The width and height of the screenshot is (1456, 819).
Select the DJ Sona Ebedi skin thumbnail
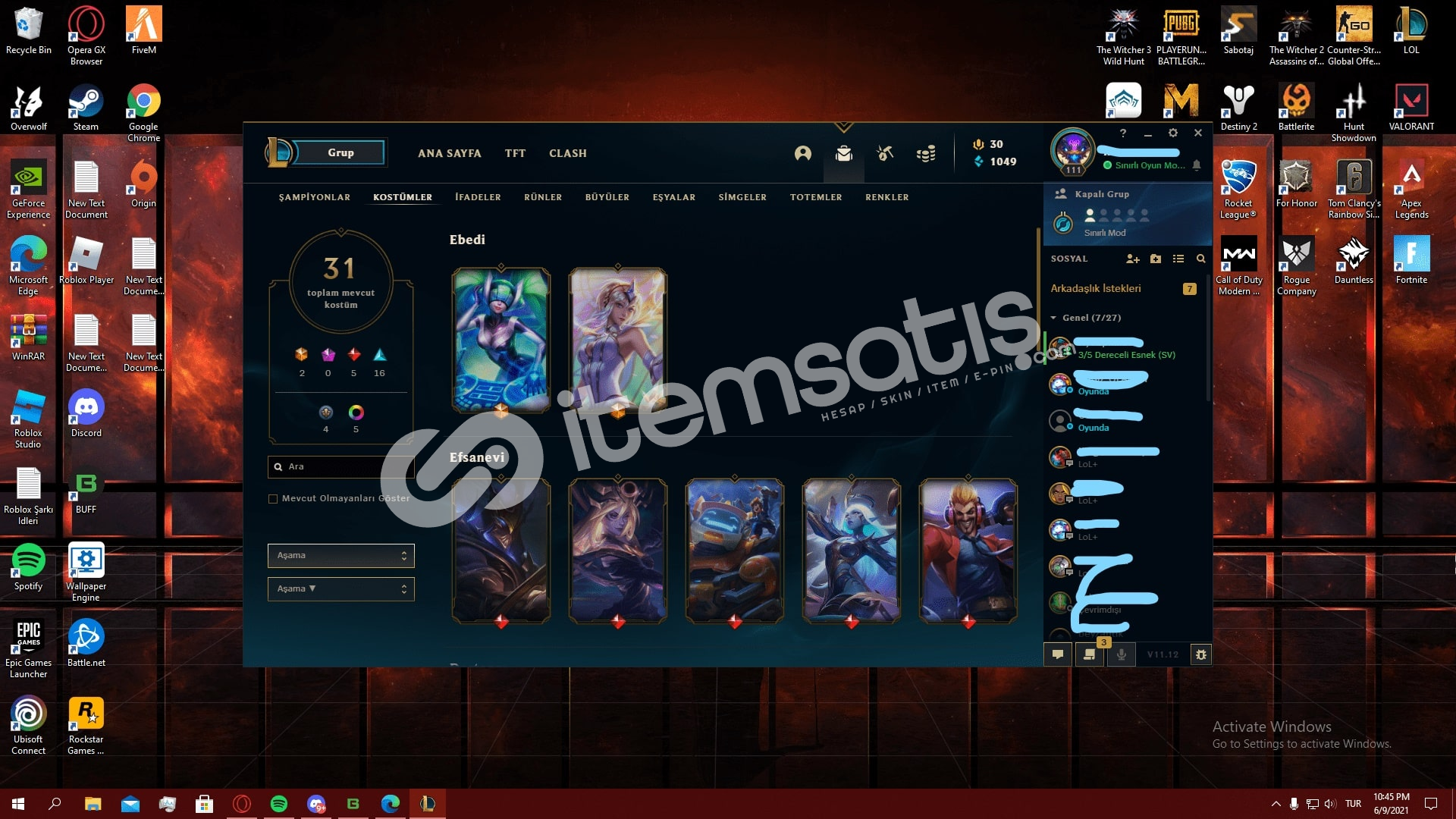501,340
